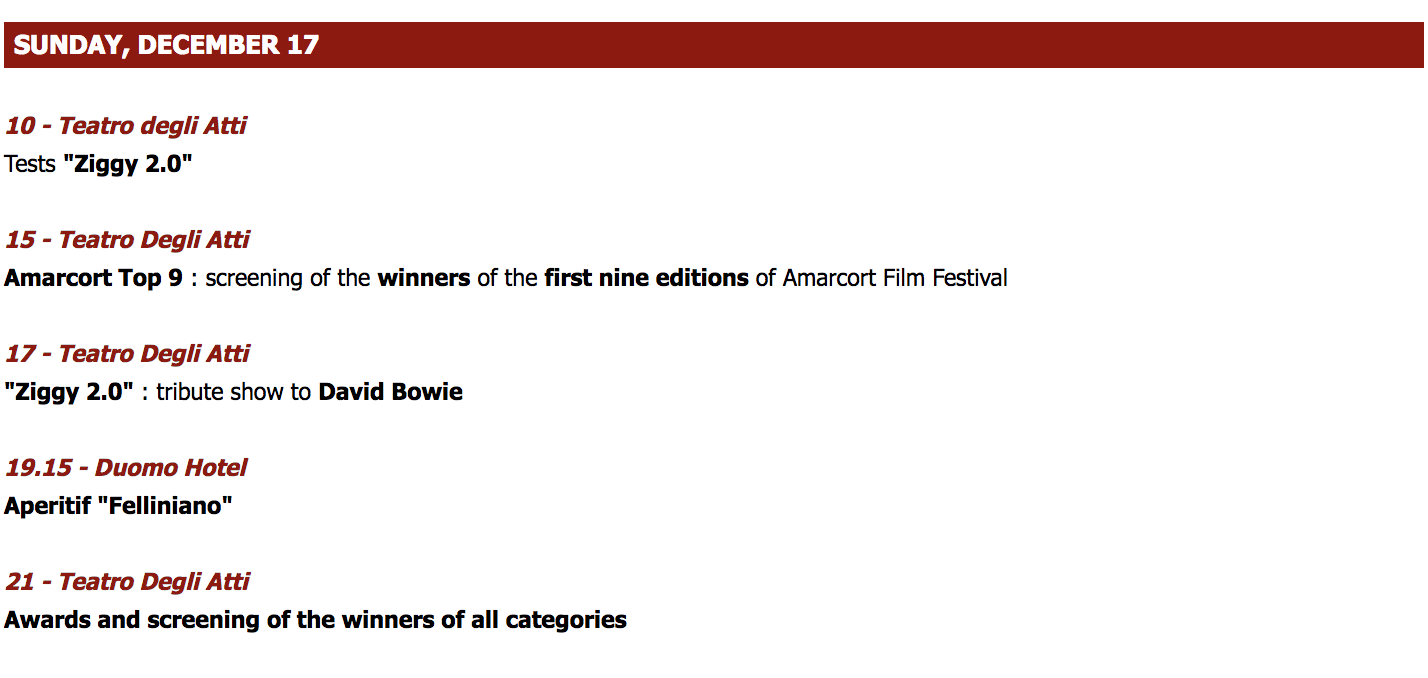Click the bold David Bowie name
The height and width of the screenshot is (678, 1428).
click(x=391, y=392)
